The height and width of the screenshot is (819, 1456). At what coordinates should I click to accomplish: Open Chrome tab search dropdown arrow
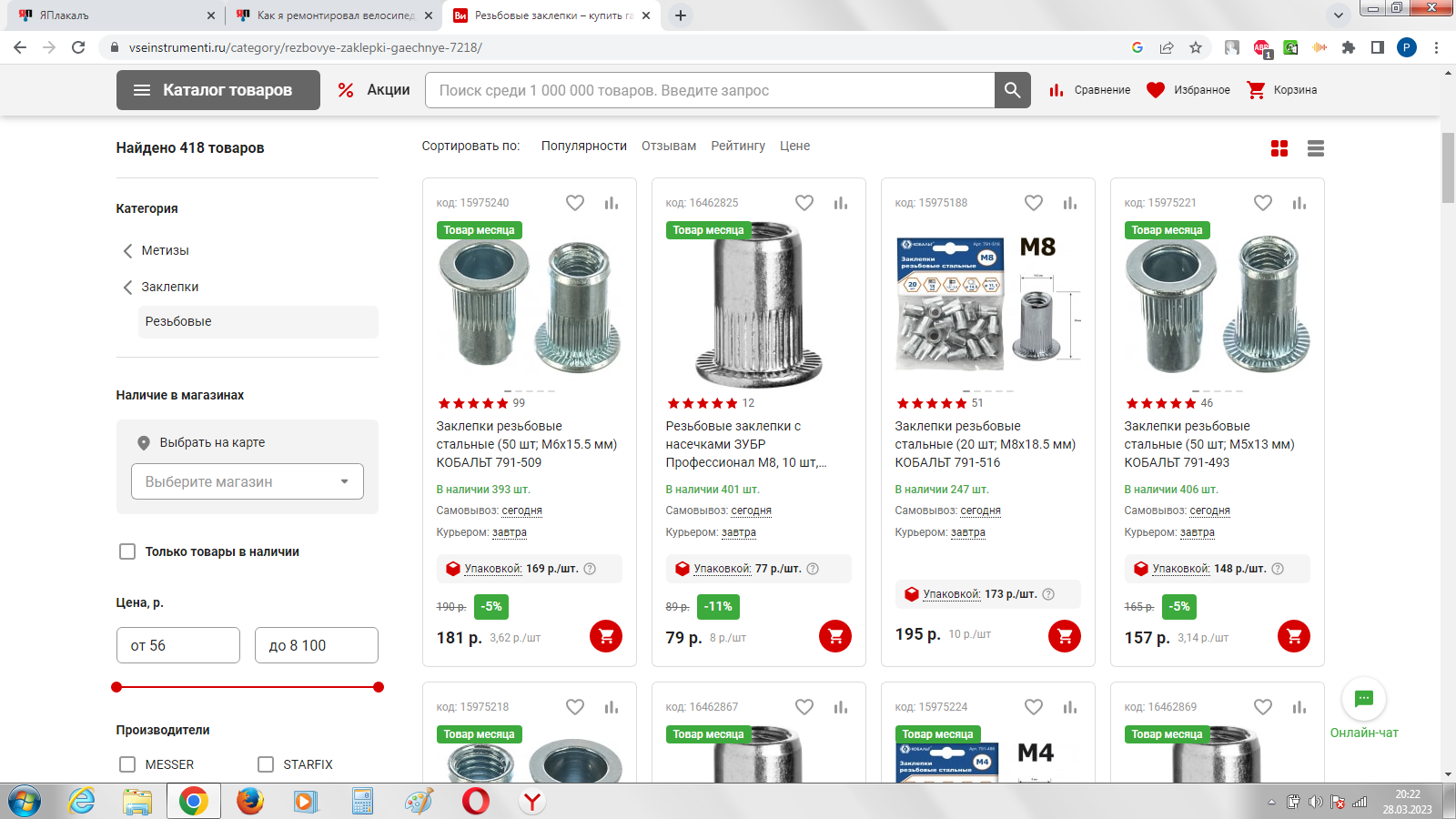1338,15
